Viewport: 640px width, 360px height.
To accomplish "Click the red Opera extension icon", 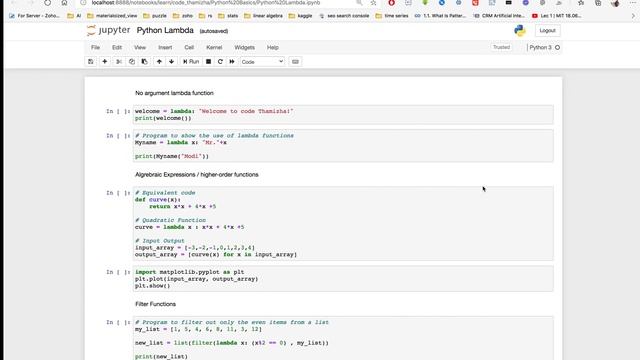I will [391, 3].
